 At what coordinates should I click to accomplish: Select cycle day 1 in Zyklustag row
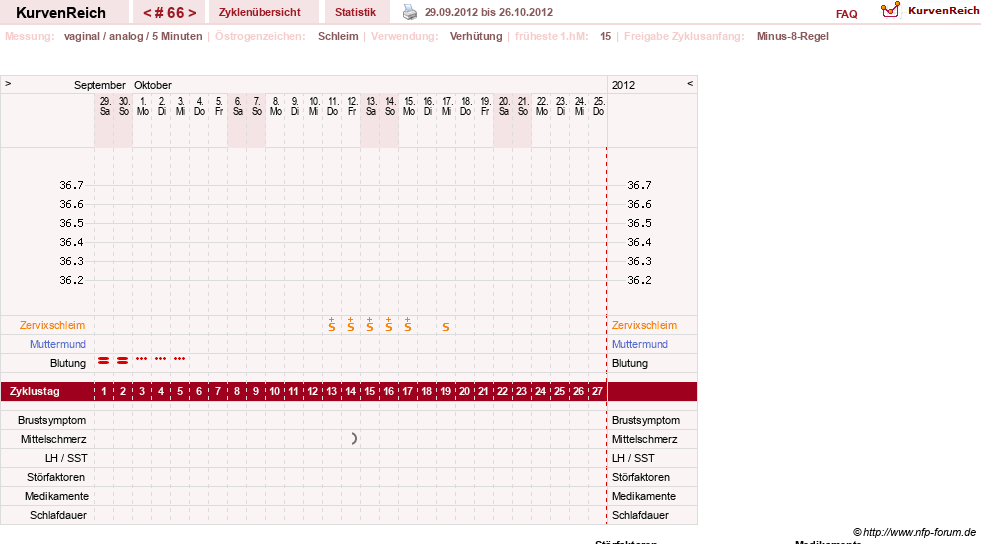(x=104, y=391)
